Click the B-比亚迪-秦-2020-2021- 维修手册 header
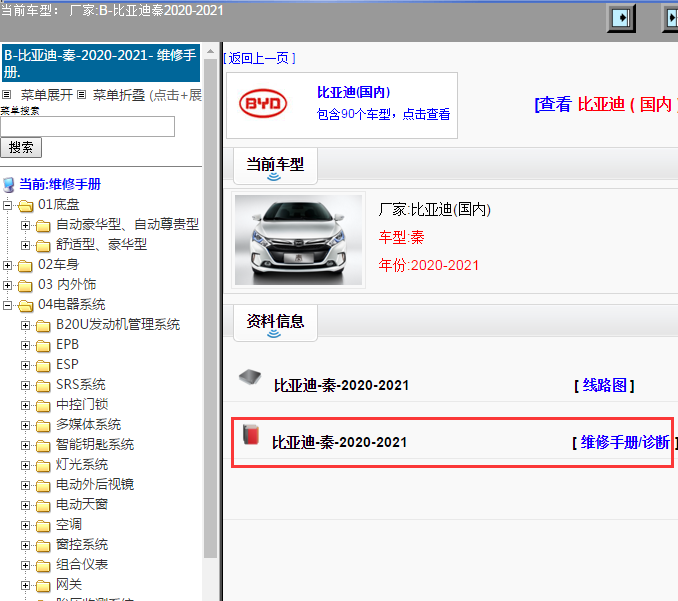 click(100, 63)
